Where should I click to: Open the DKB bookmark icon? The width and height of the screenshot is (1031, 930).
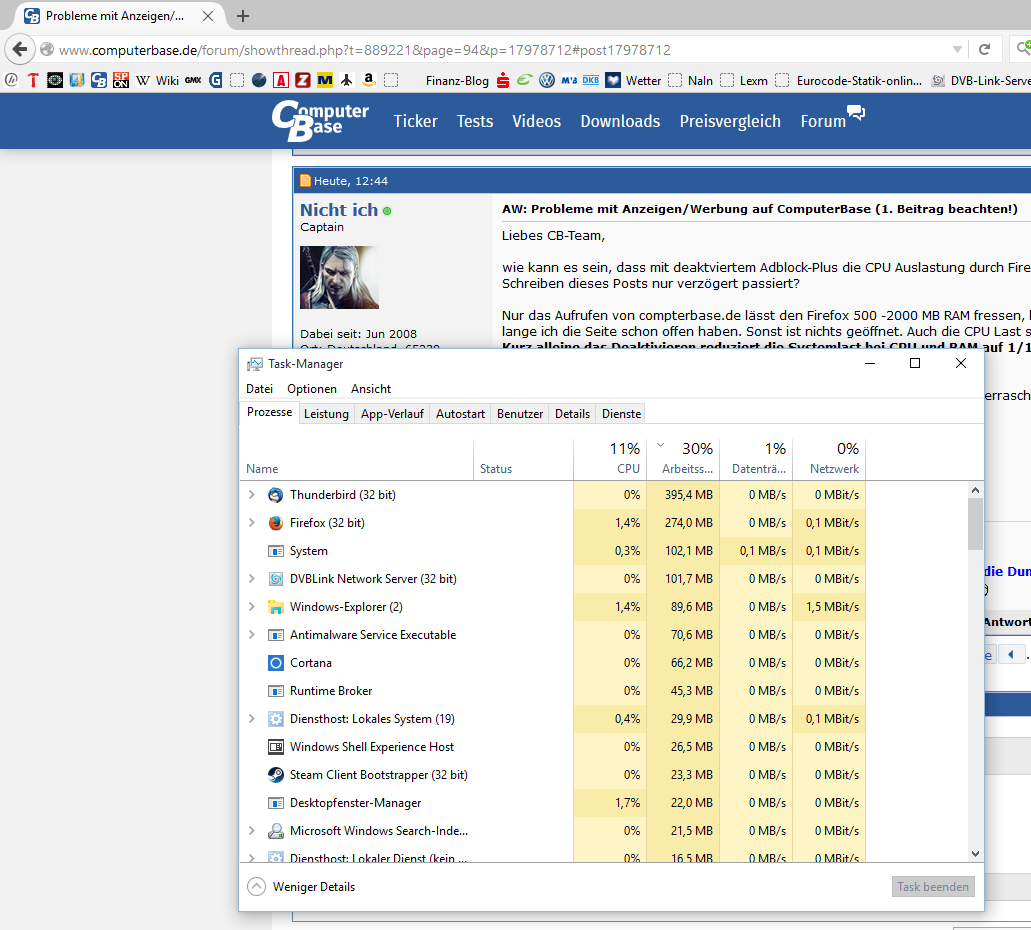(x=590, y=80)
